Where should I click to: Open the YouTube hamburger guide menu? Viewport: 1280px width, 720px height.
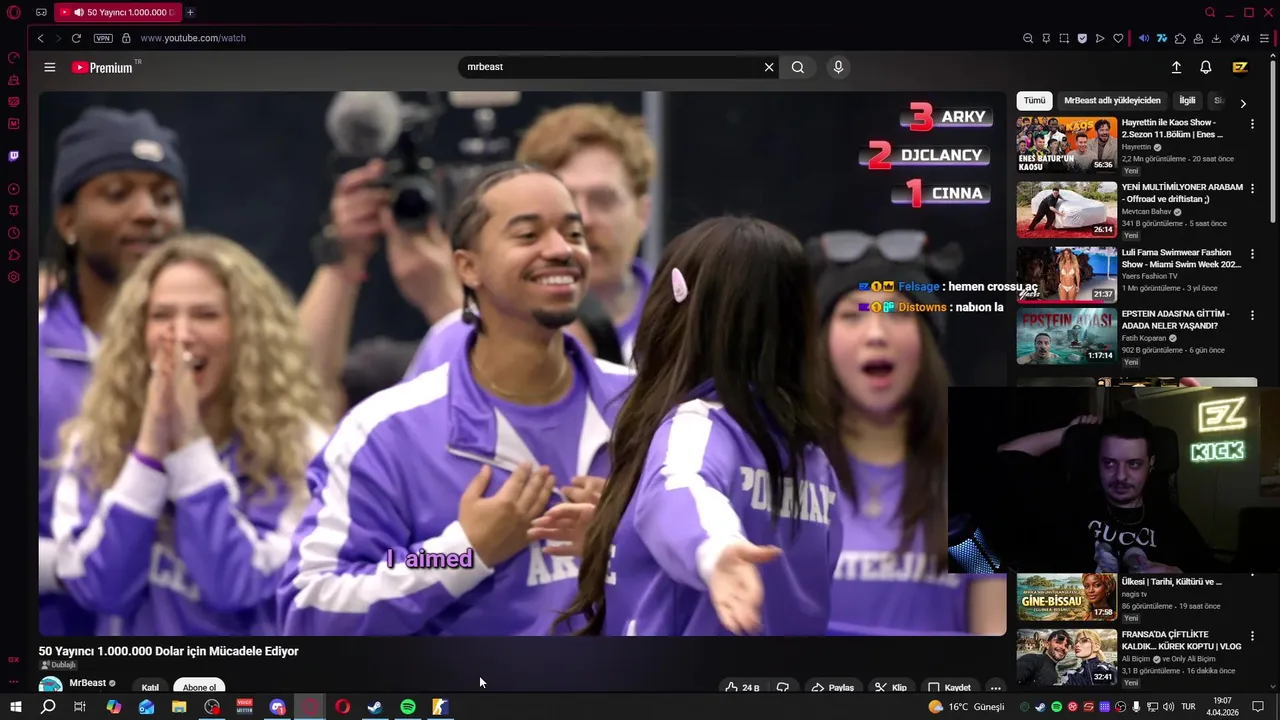50,67
